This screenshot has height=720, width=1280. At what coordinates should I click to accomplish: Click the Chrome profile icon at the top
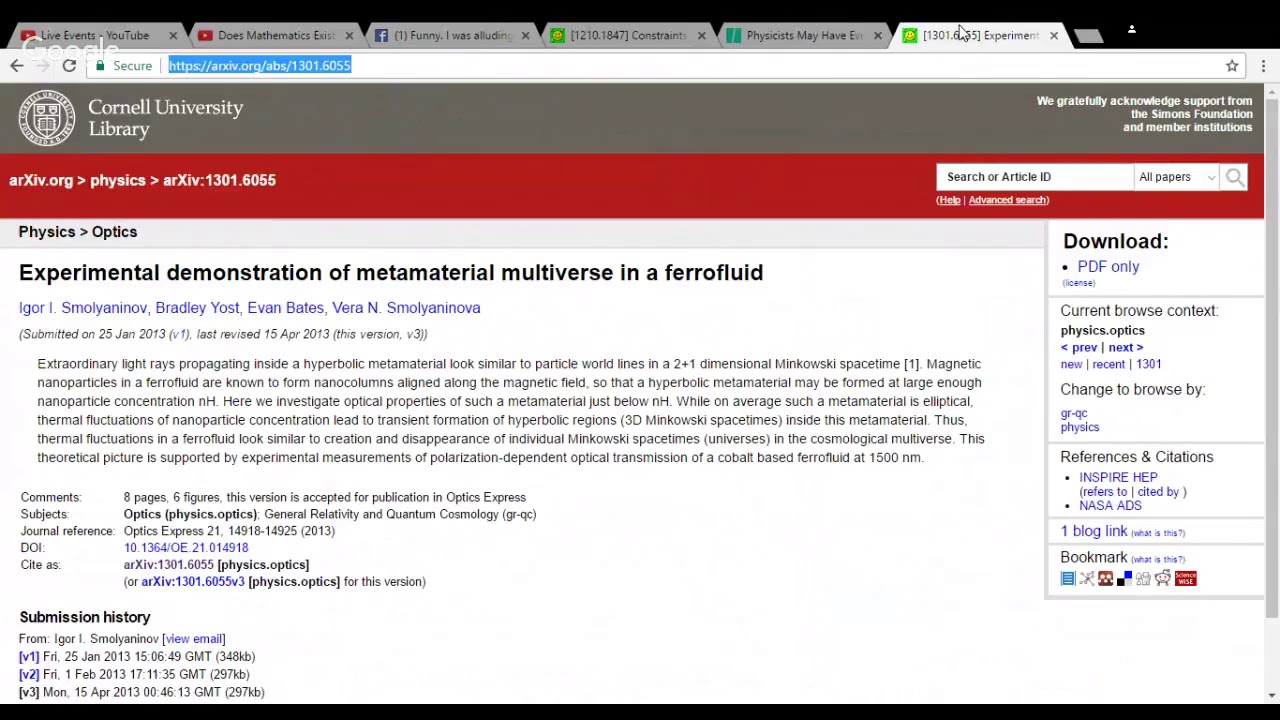tap(1131, 30)
